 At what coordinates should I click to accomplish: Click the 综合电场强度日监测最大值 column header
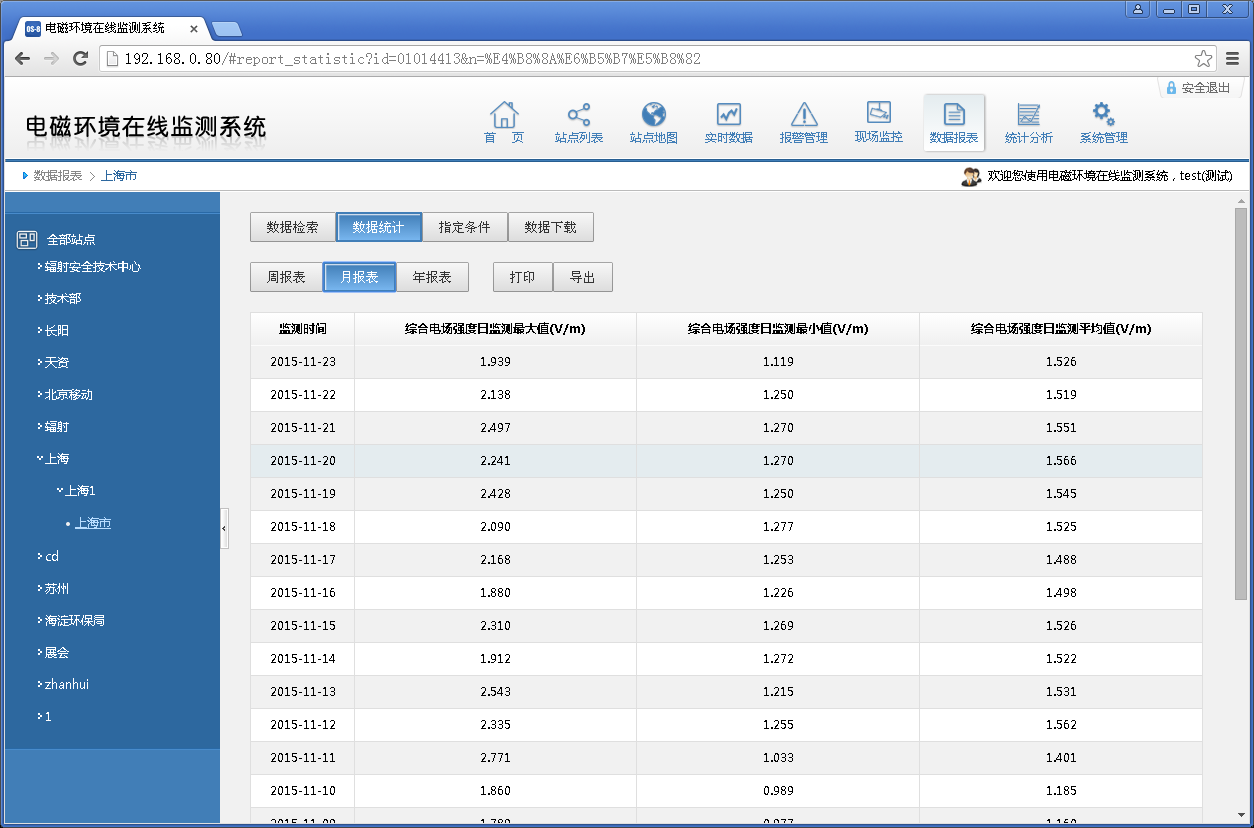(x=495, y=328)
